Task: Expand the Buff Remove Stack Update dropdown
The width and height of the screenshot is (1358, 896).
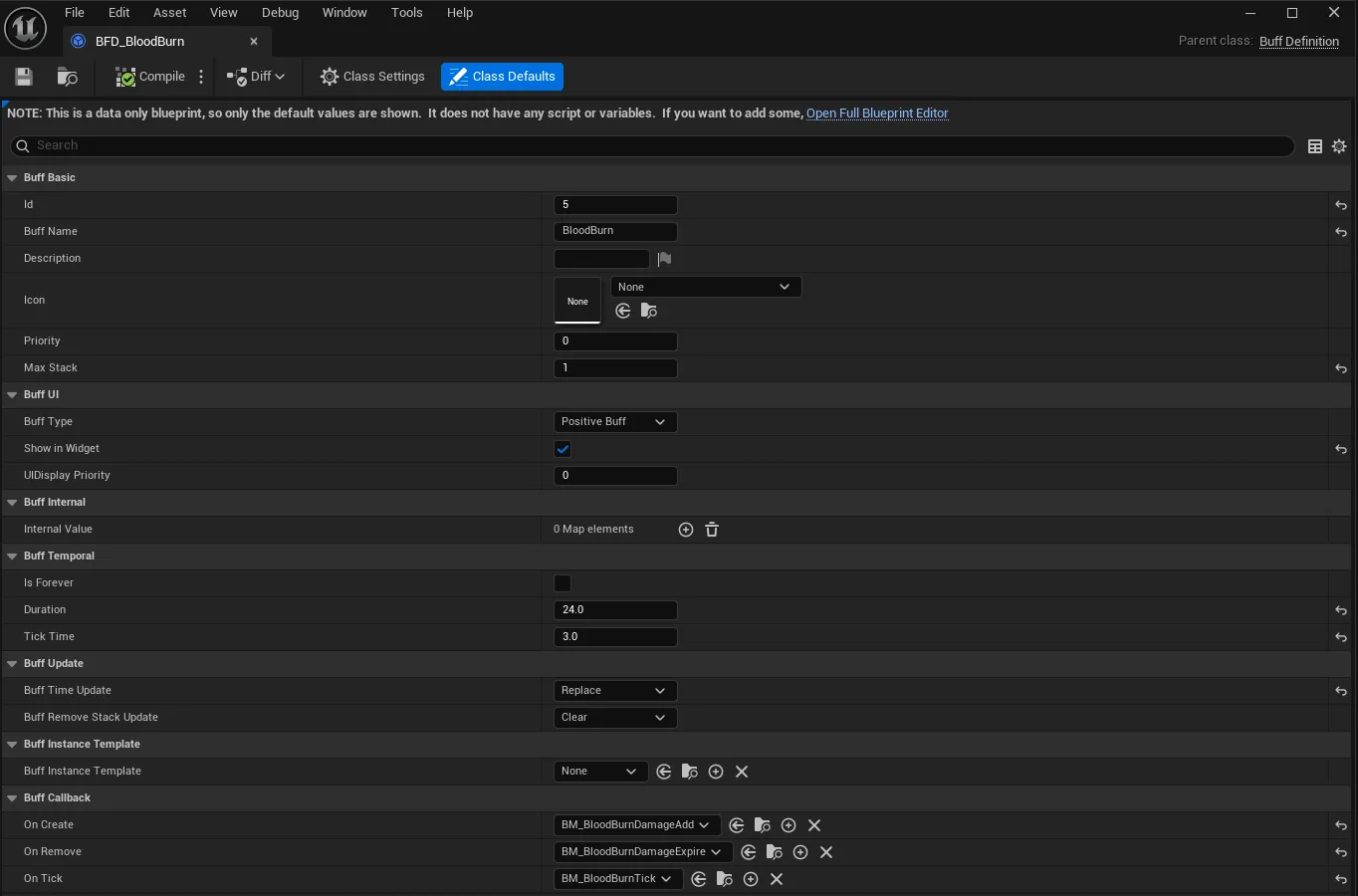Action: coord(614,718)
